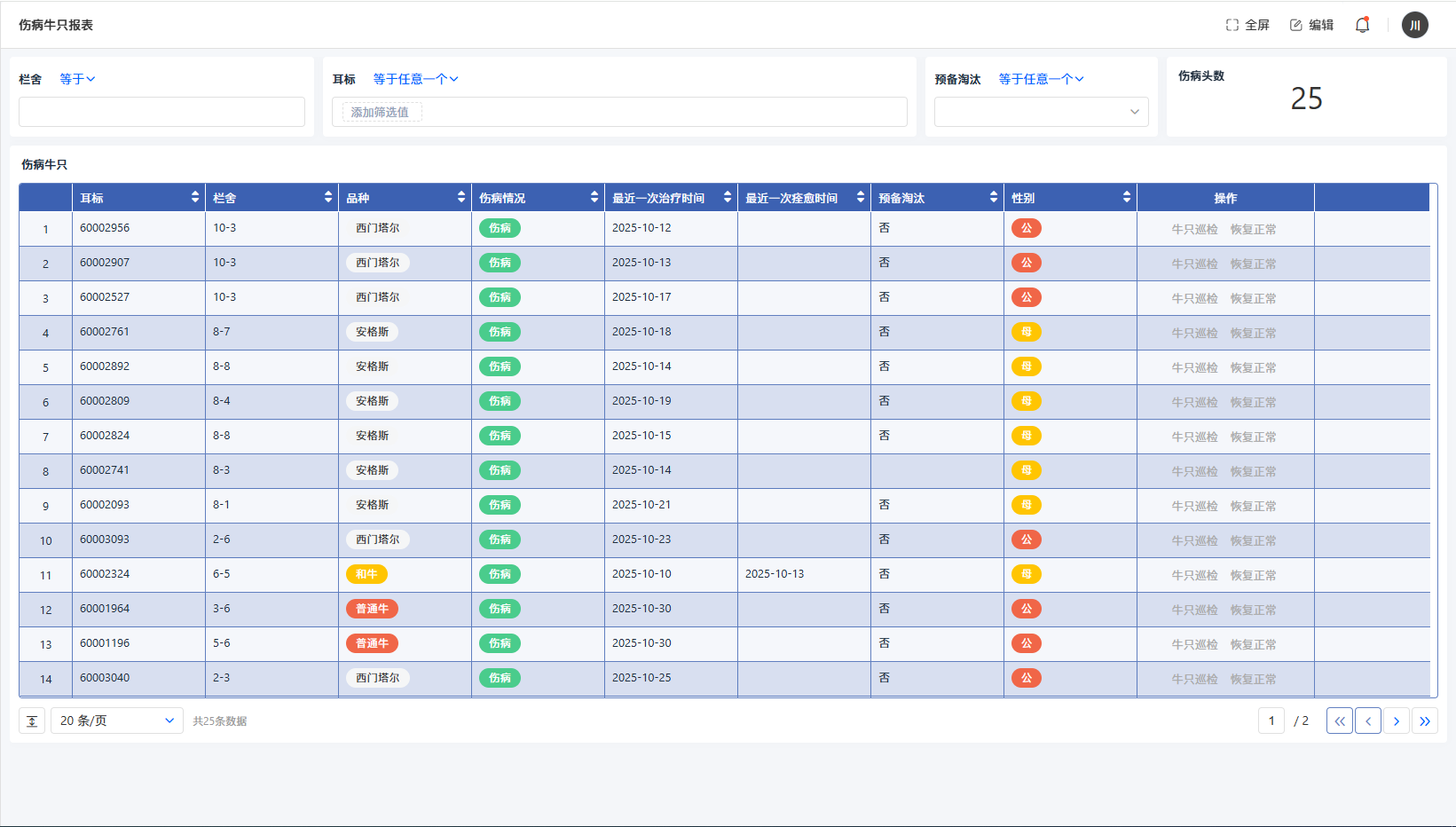This screenshot has height=827, width=1456.
Task: Open the 20 条/页 page size dropdown
Action: tap(117, 721)
